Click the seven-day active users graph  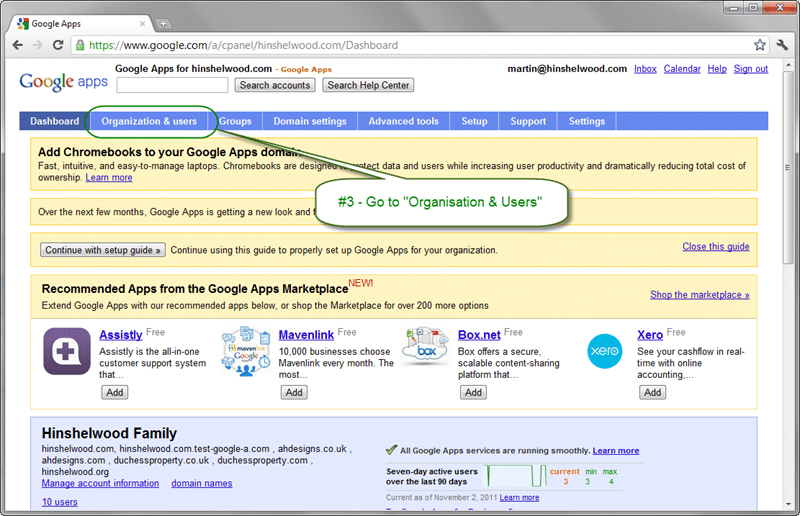click(515, 476)
